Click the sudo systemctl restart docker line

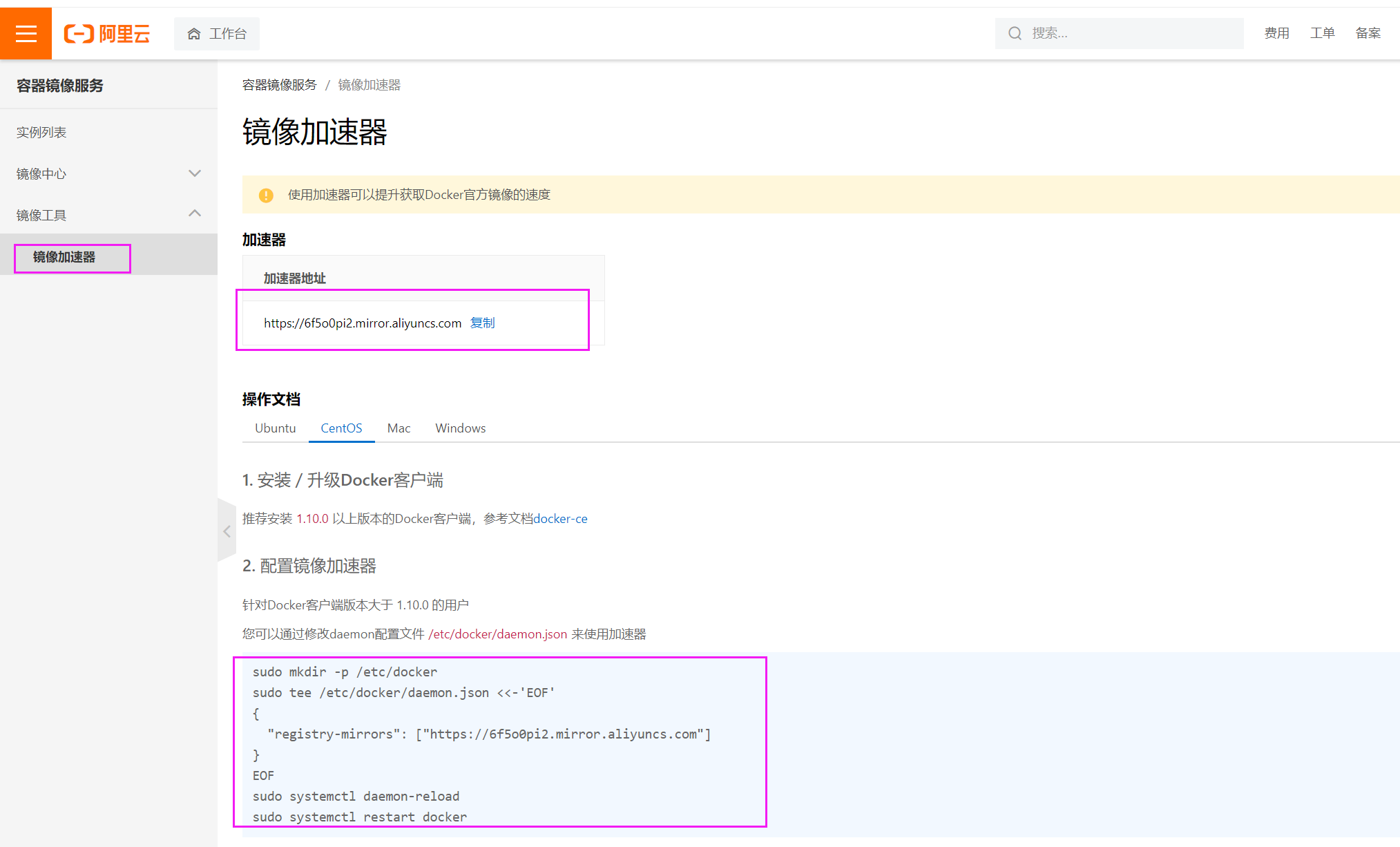tap(360, 817)
